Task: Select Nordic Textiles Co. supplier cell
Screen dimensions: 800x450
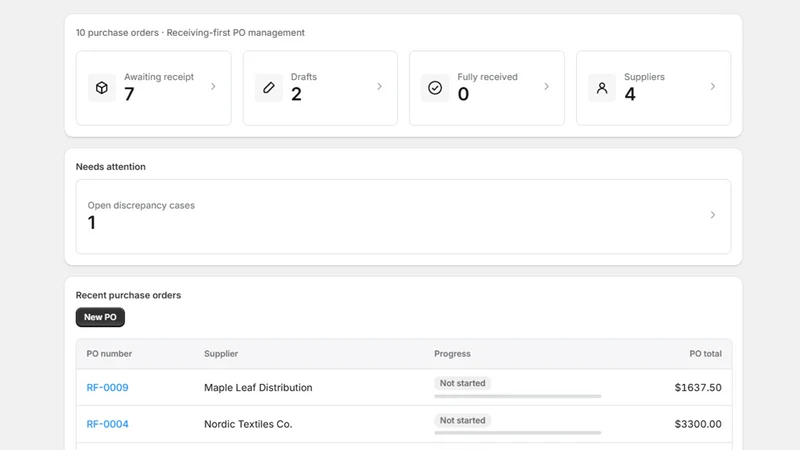Action: point(248,424)
